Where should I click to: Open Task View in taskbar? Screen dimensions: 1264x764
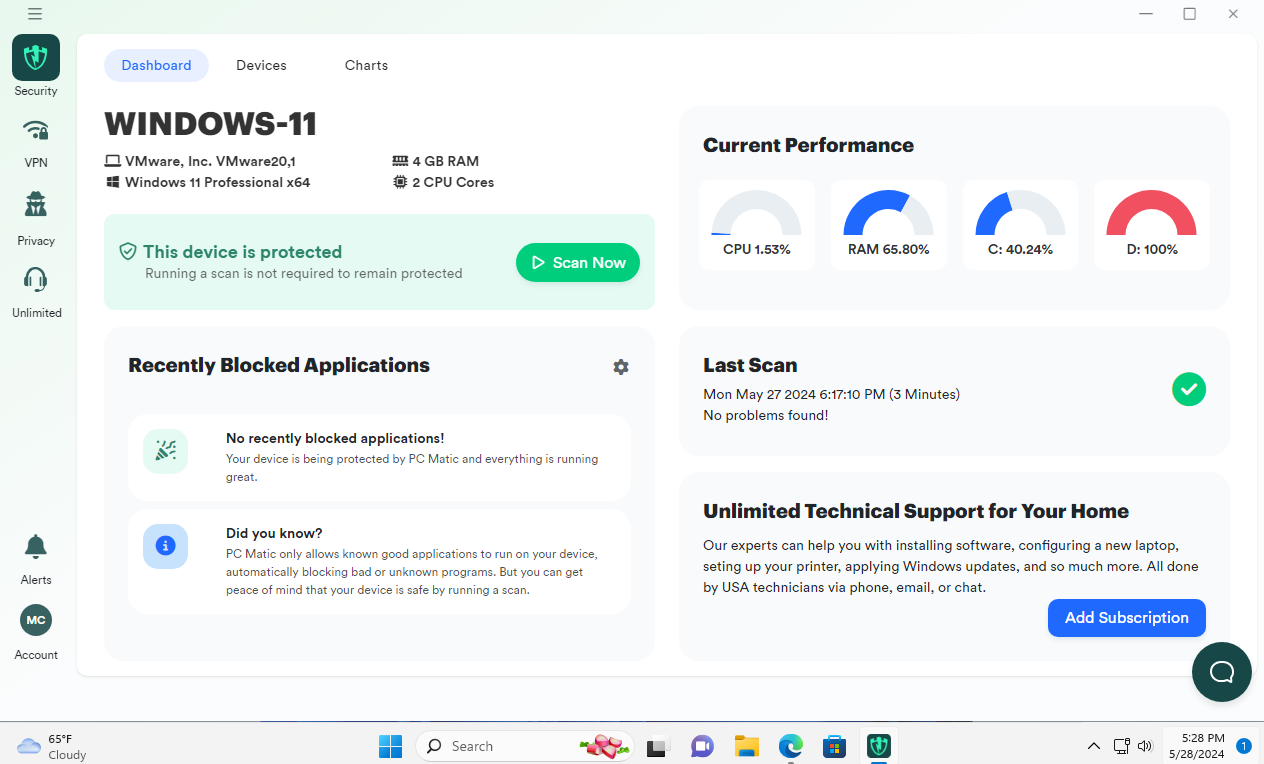coord(657,746)
